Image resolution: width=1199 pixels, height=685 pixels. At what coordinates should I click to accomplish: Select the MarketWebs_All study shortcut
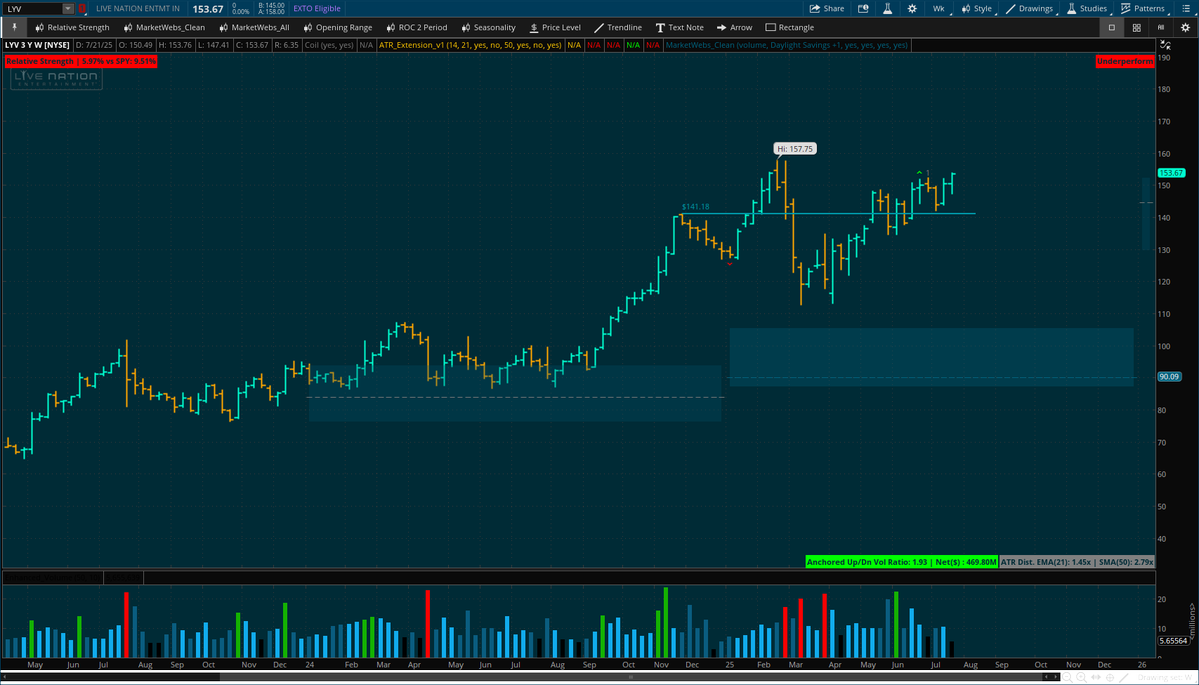click(255, 28)
